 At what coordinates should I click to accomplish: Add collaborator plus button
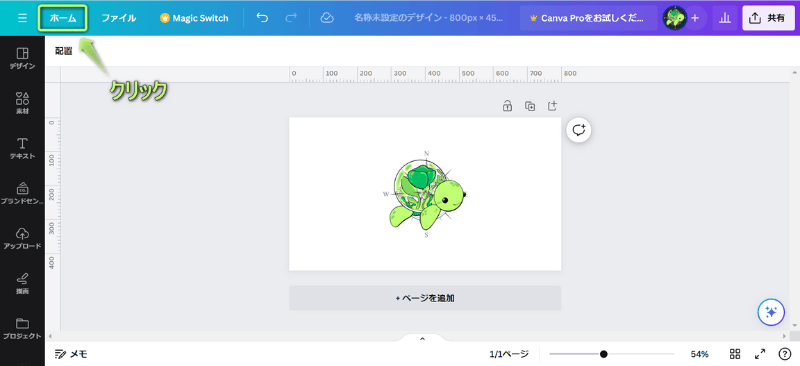pyautogui.click(x=695, y=18)
